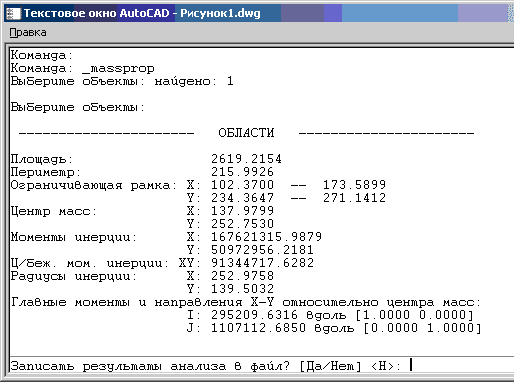Click the AutoCAD text window title icon
514x382 pixels.
click(13, 13)
